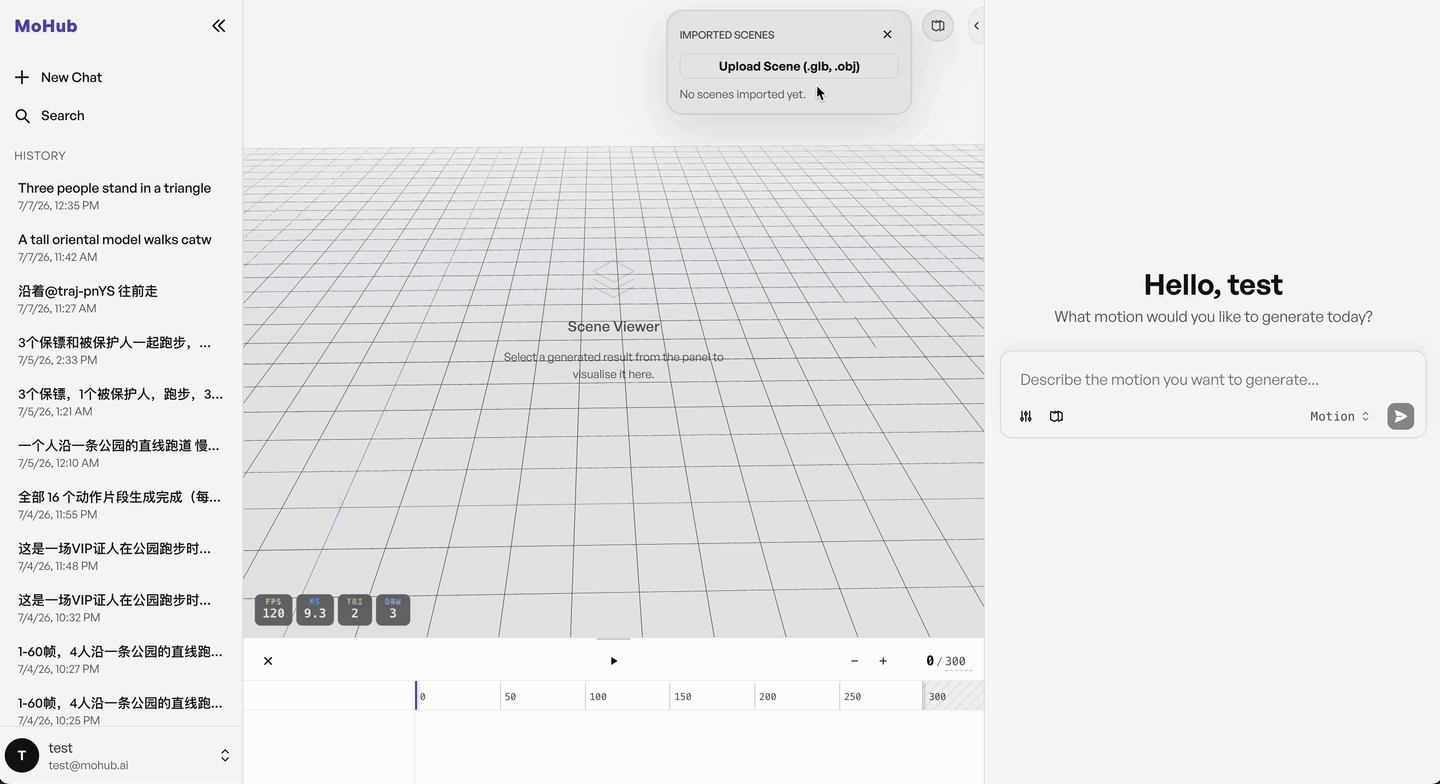This screenshot has height=784, width=1440.
Task: Close the timeline with X icon
Action: point(268,661)
